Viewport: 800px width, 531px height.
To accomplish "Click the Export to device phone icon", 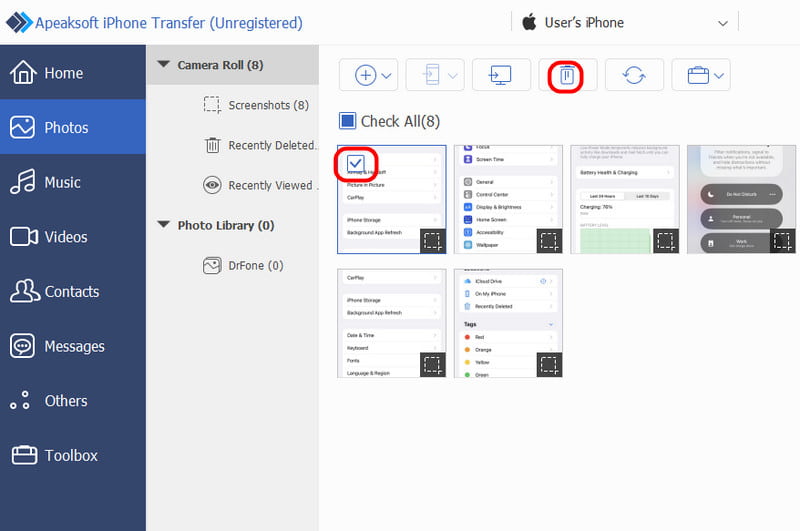I will coord(432,75).
